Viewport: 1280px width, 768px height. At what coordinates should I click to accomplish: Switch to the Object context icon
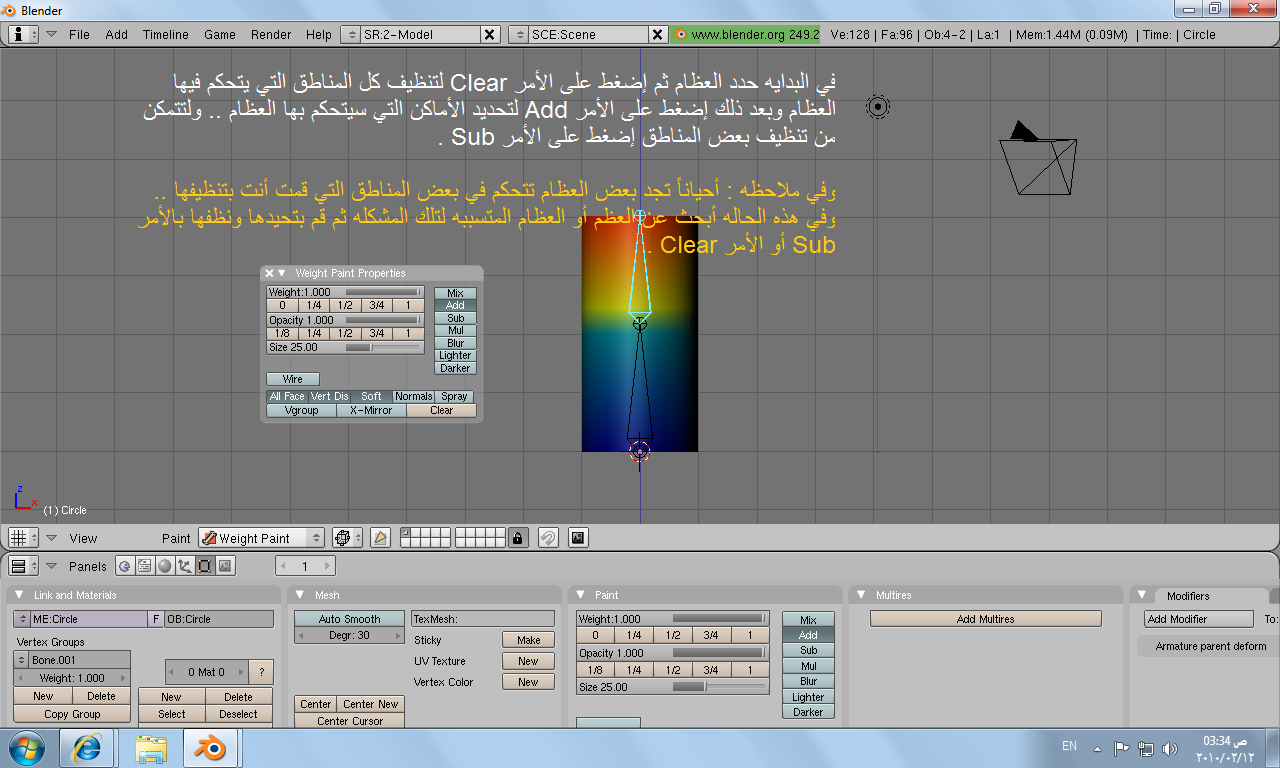pos(185,566)
